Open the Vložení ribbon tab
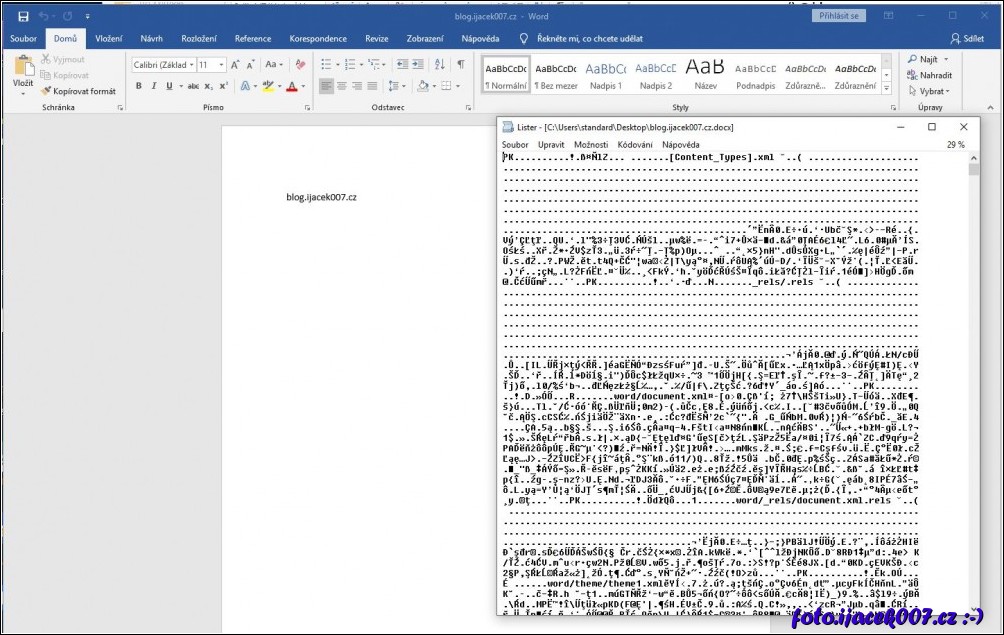The height and width of the screenshot is (635, 1004). tap(108, 39)
